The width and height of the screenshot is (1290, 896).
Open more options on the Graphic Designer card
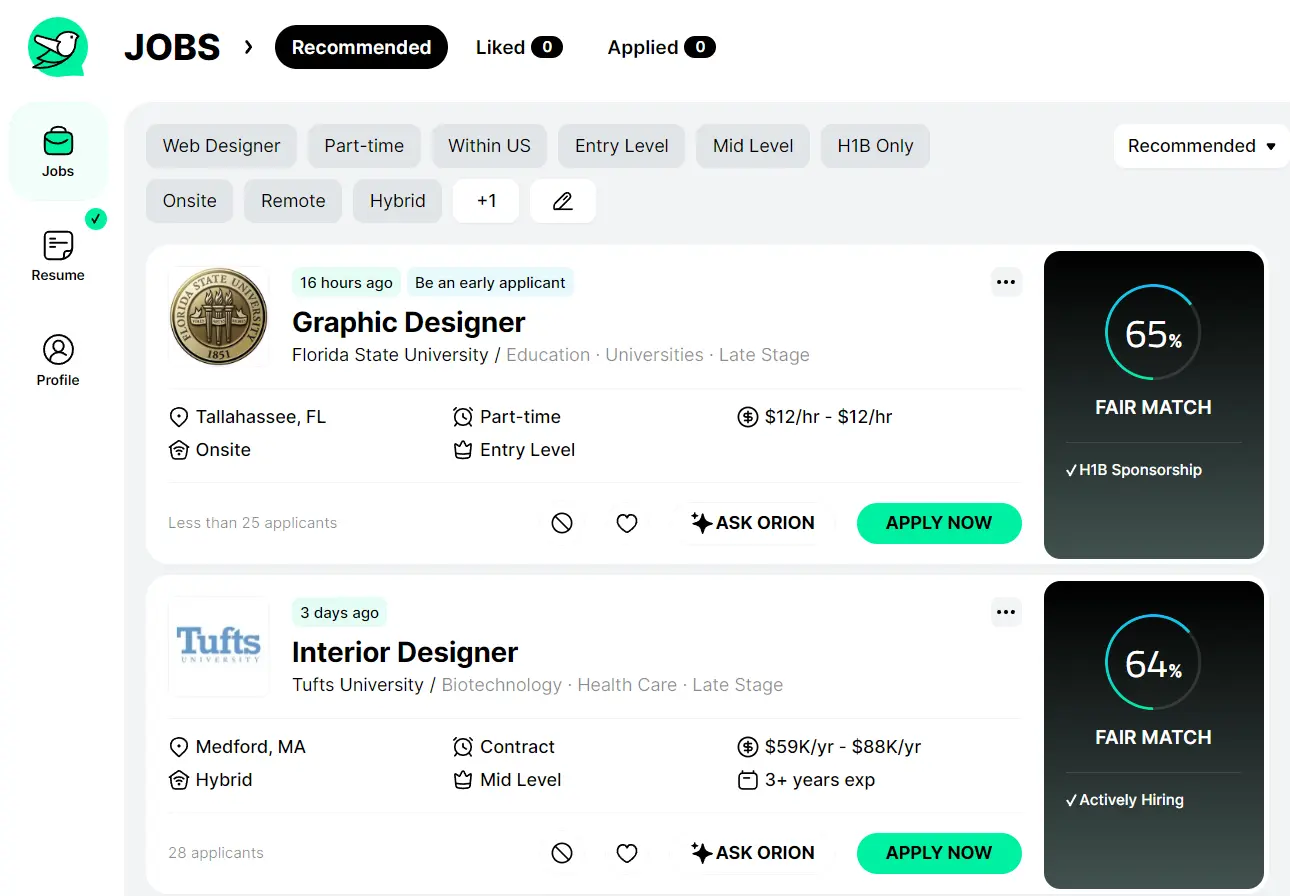click(x=1006, y=281)
